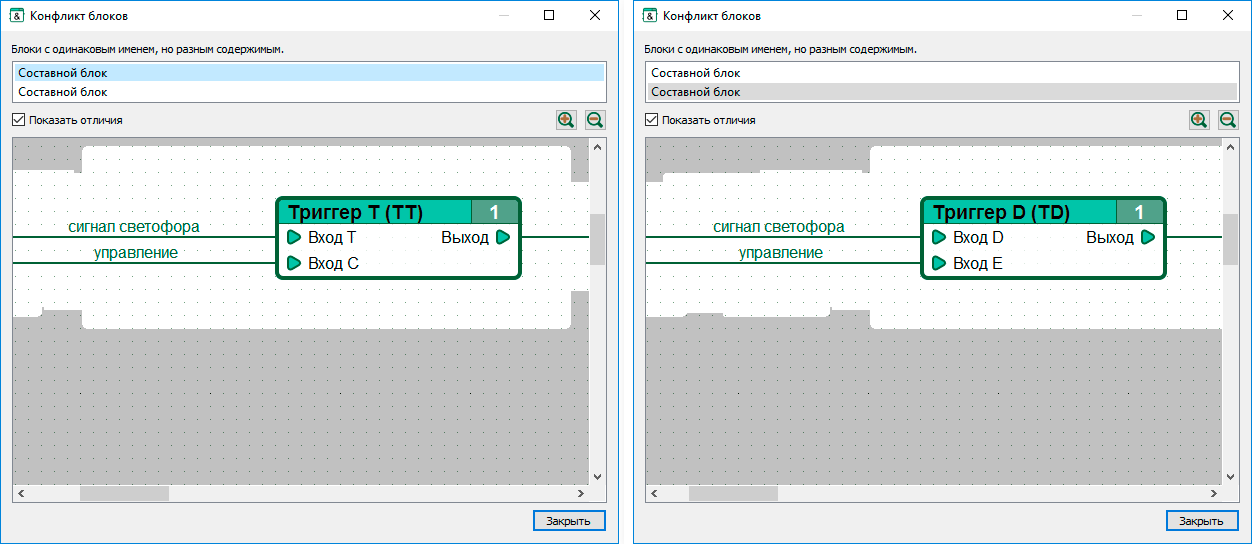Click 'сигнал светофора' label in right window
This screenshot has width=1252, height=544.
[x=778, y=227]
